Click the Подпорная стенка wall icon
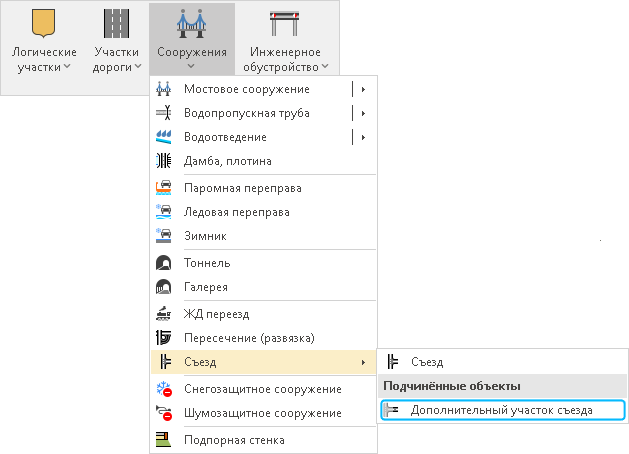The image size is (629, 454). point(164,440)
